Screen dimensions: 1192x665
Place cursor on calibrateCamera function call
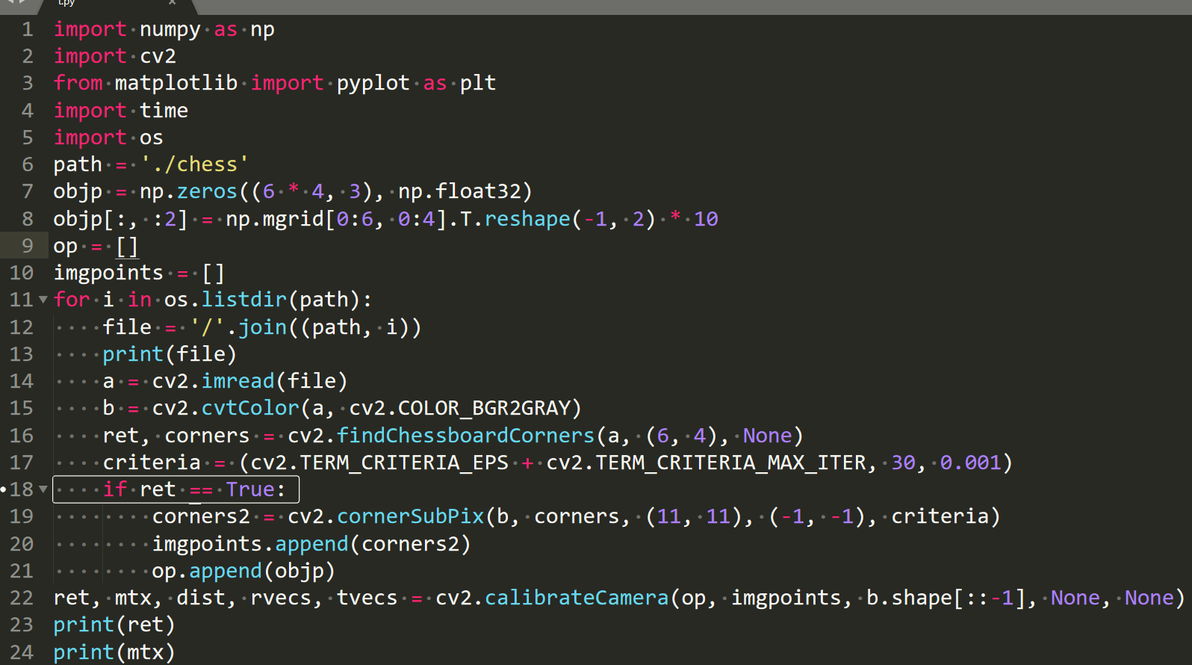[577, 598]
